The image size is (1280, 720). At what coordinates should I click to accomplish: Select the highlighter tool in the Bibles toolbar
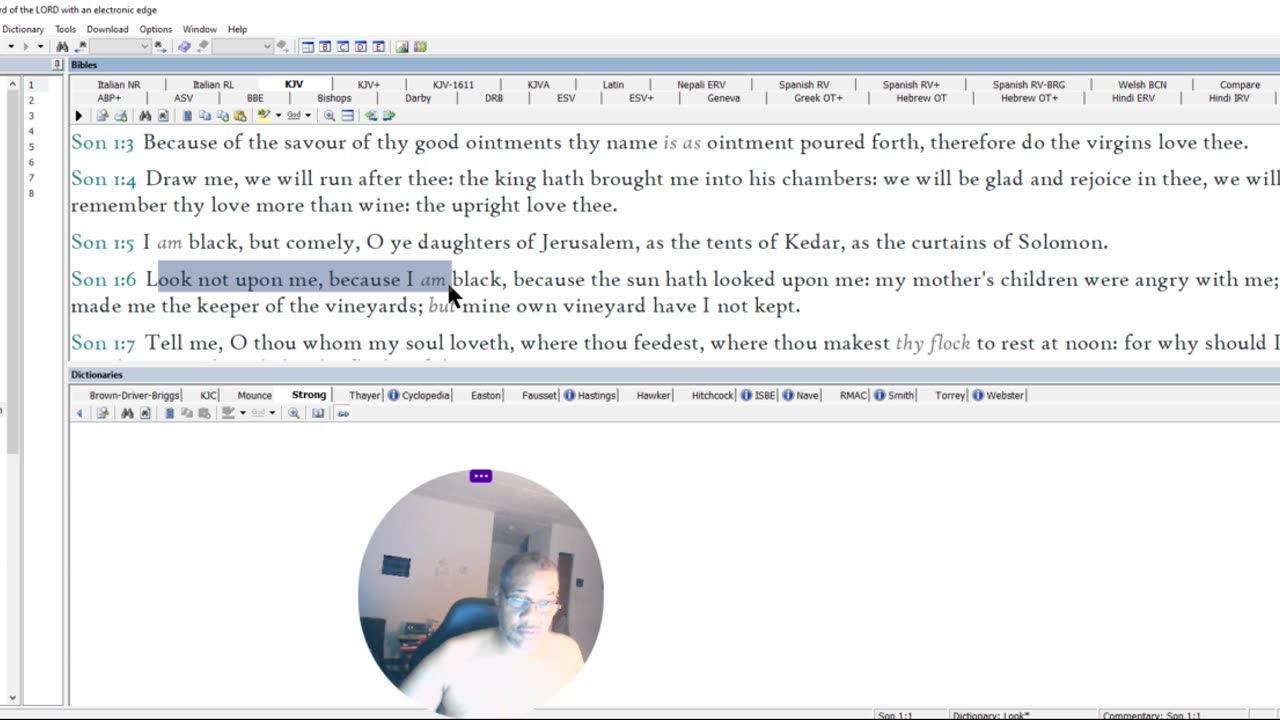click(264, 116)
